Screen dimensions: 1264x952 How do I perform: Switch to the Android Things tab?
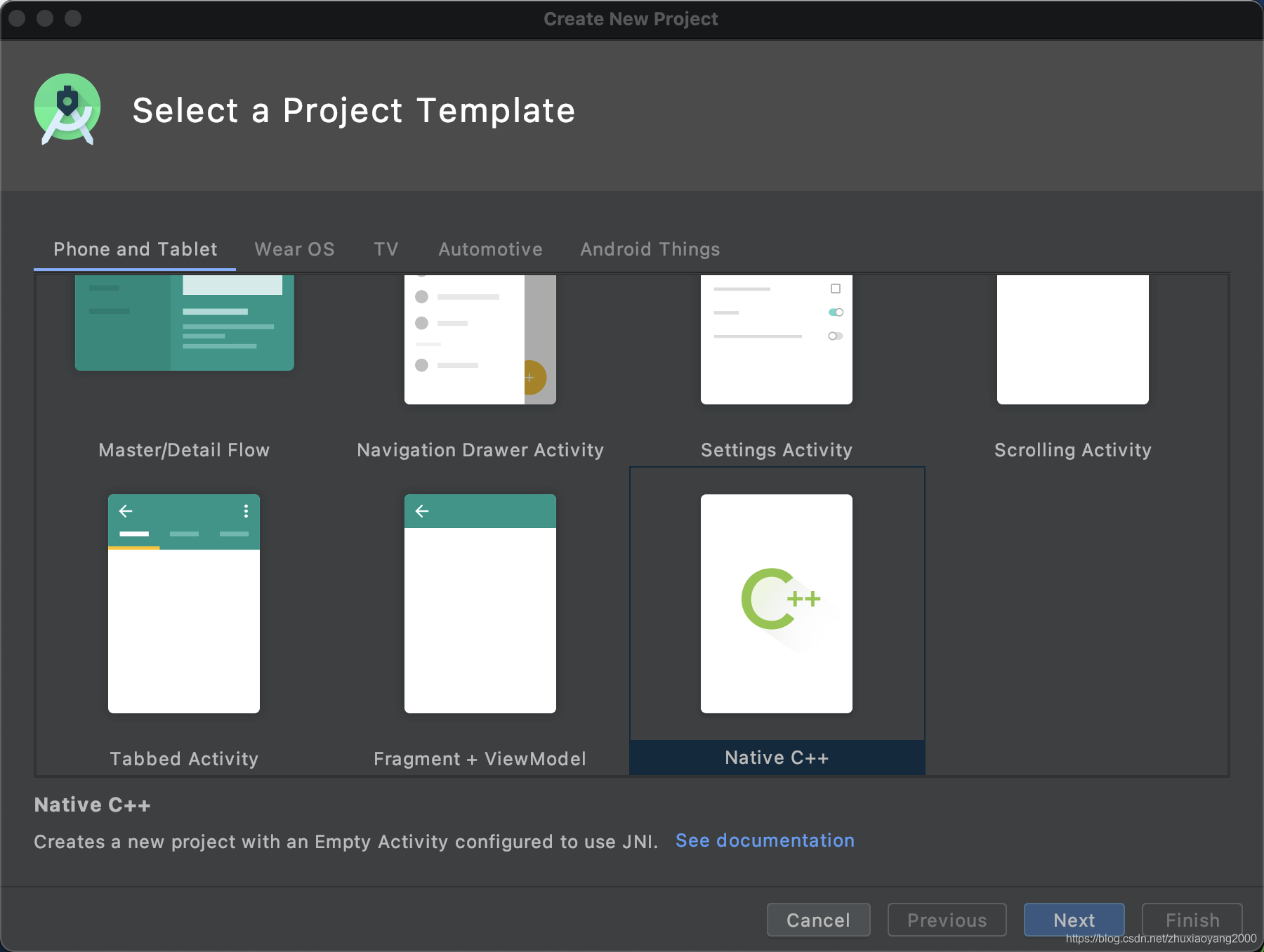[650, 249]
